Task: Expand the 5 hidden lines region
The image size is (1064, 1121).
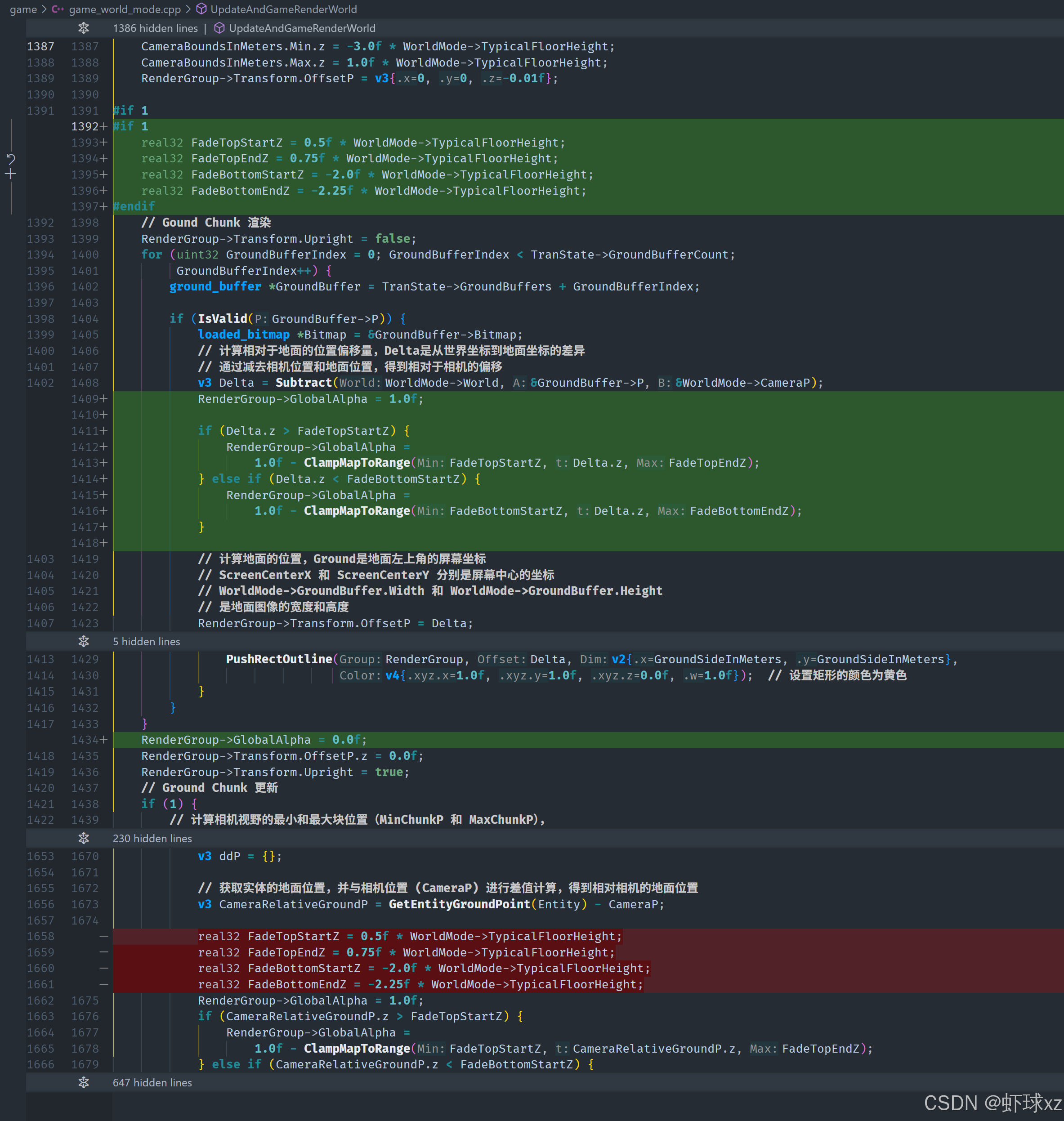Action: click(83, 641)
